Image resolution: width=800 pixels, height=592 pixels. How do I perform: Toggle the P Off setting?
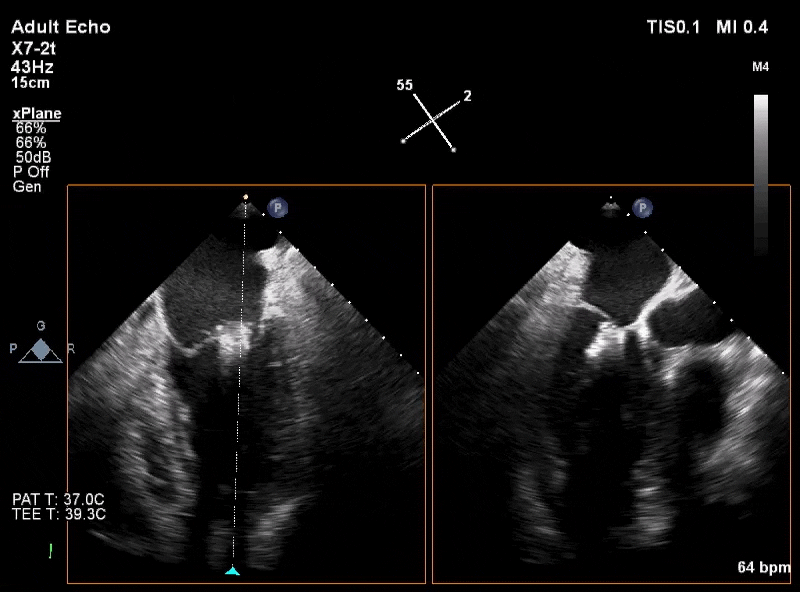point(31,172)
